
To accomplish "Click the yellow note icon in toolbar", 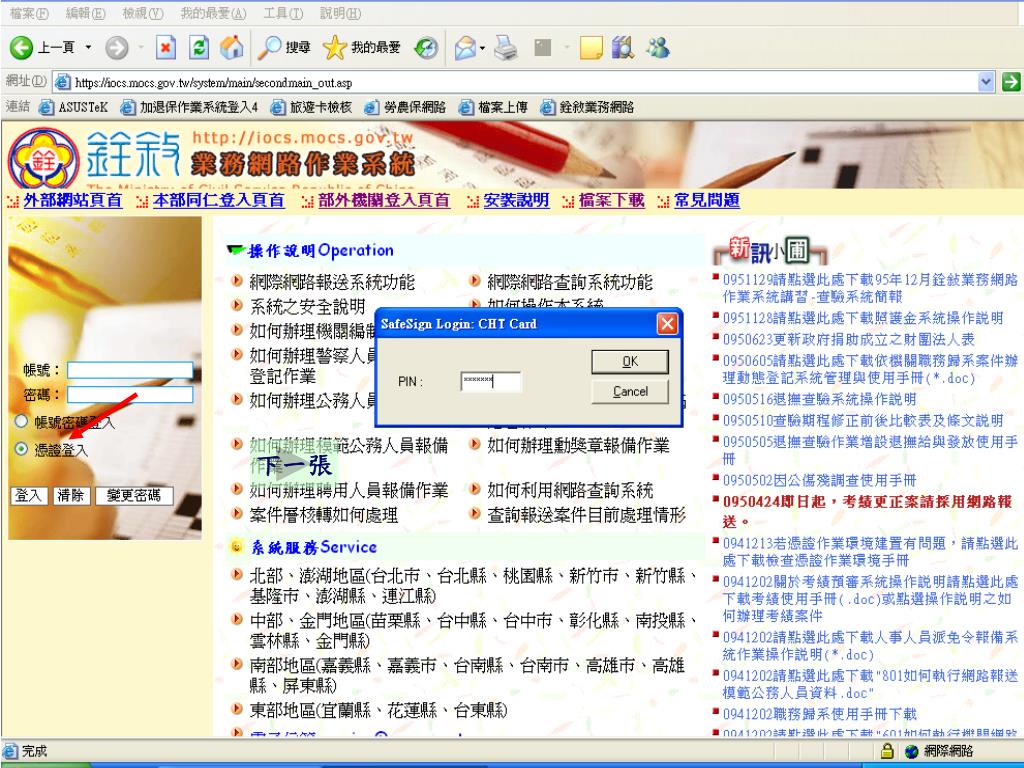I will point(590,48).
